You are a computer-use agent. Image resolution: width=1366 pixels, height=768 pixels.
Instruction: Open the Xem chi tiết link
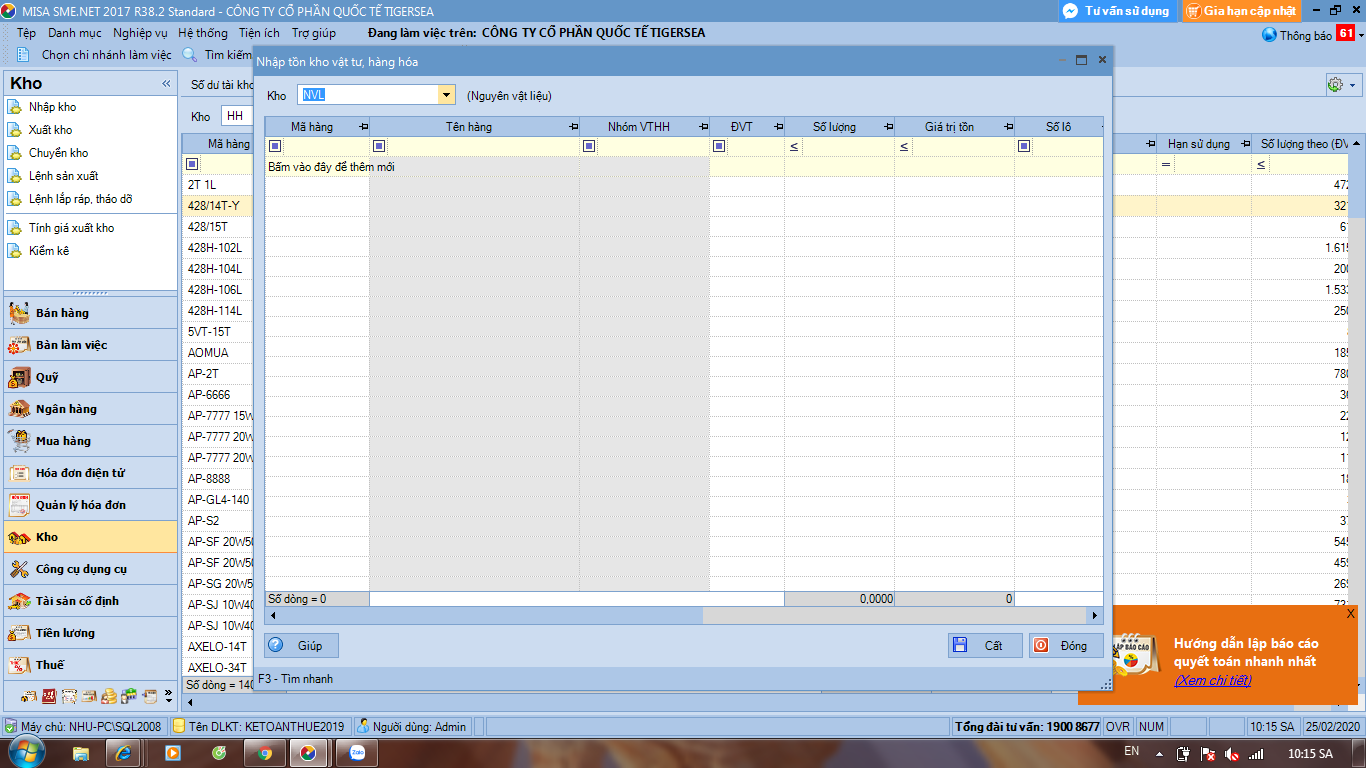tap(1212, 681)
